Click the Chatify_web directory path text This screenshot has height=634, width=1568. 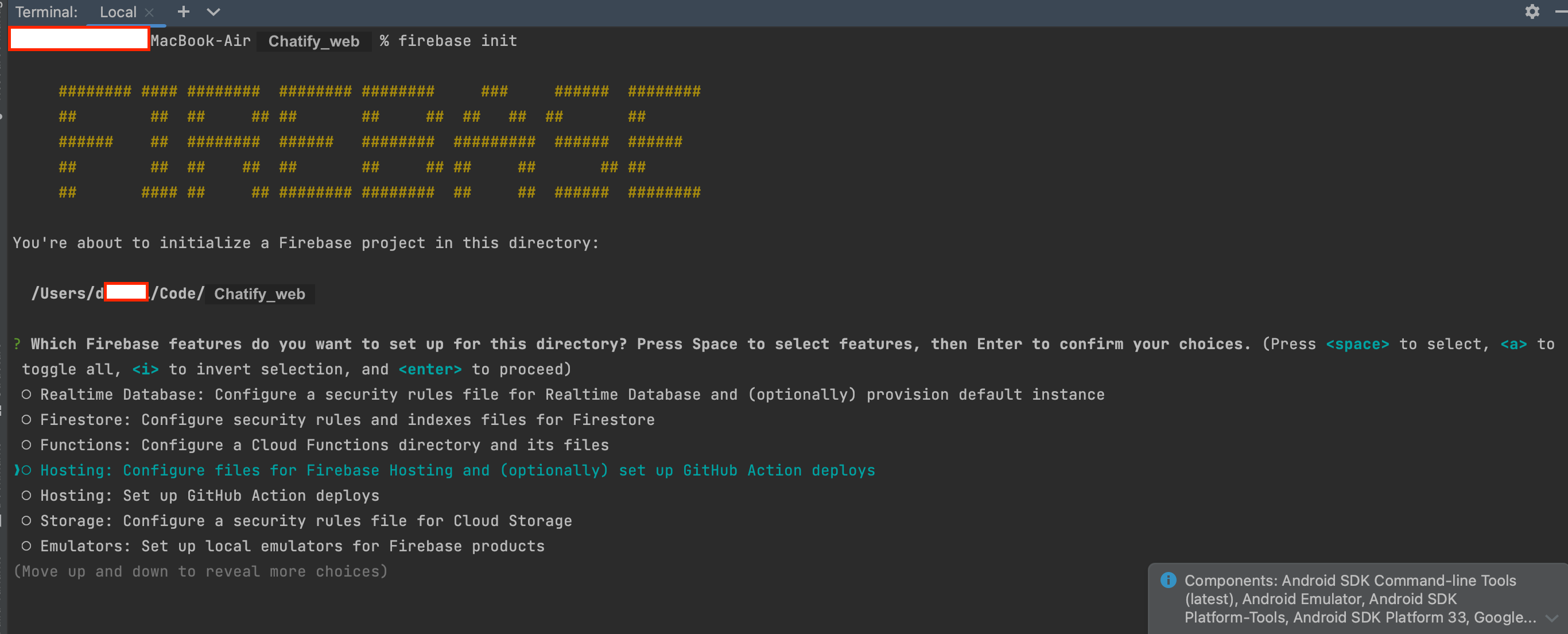tap(259, 294)
